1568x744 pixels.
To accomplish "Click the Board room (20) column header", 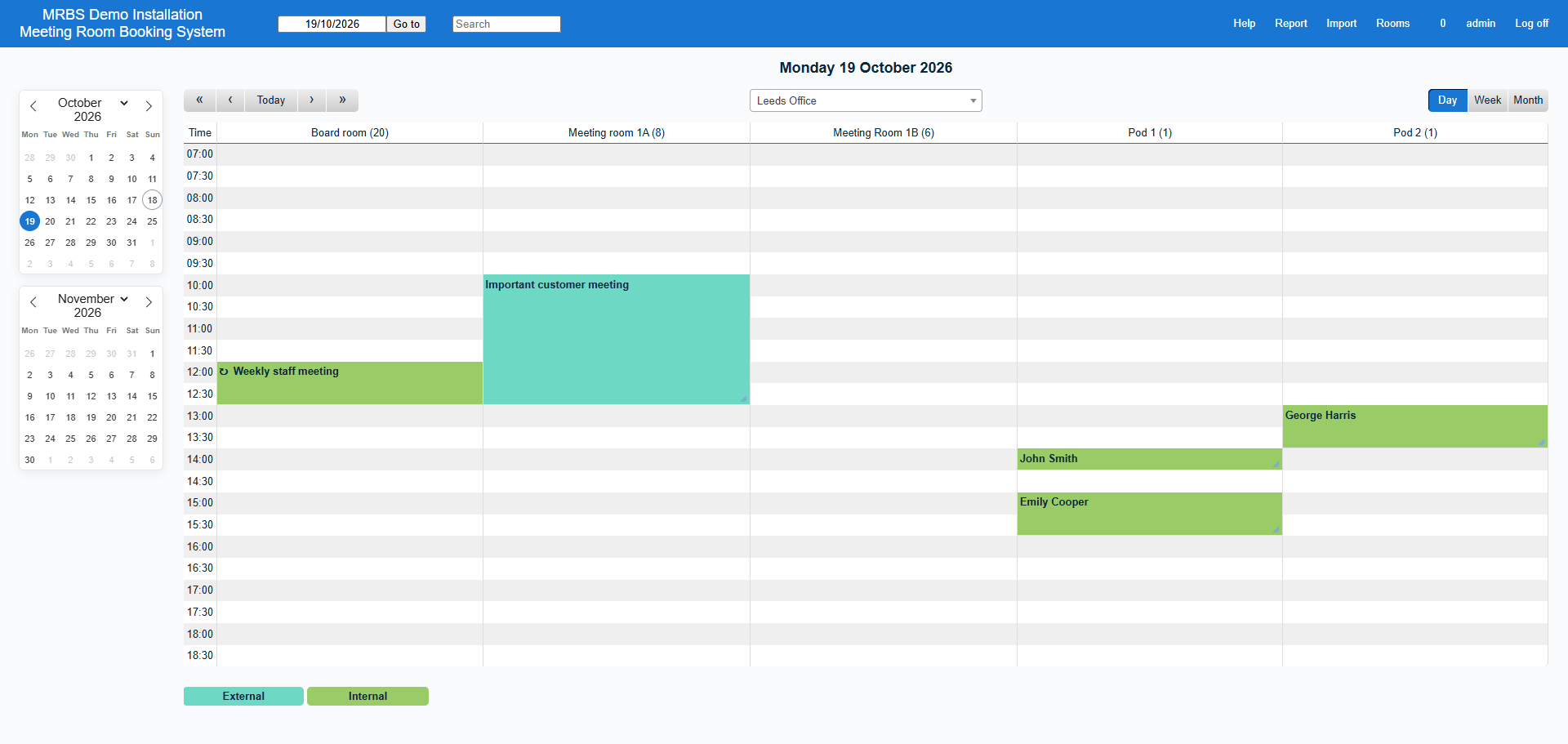I will pos(350,133).
